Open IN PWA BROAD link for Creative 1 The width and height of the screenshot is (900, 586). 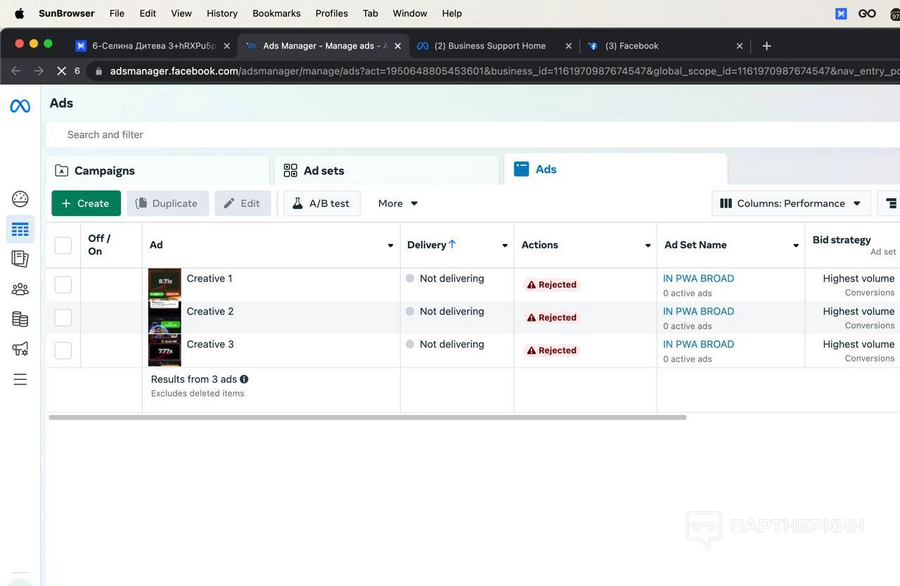698,278
